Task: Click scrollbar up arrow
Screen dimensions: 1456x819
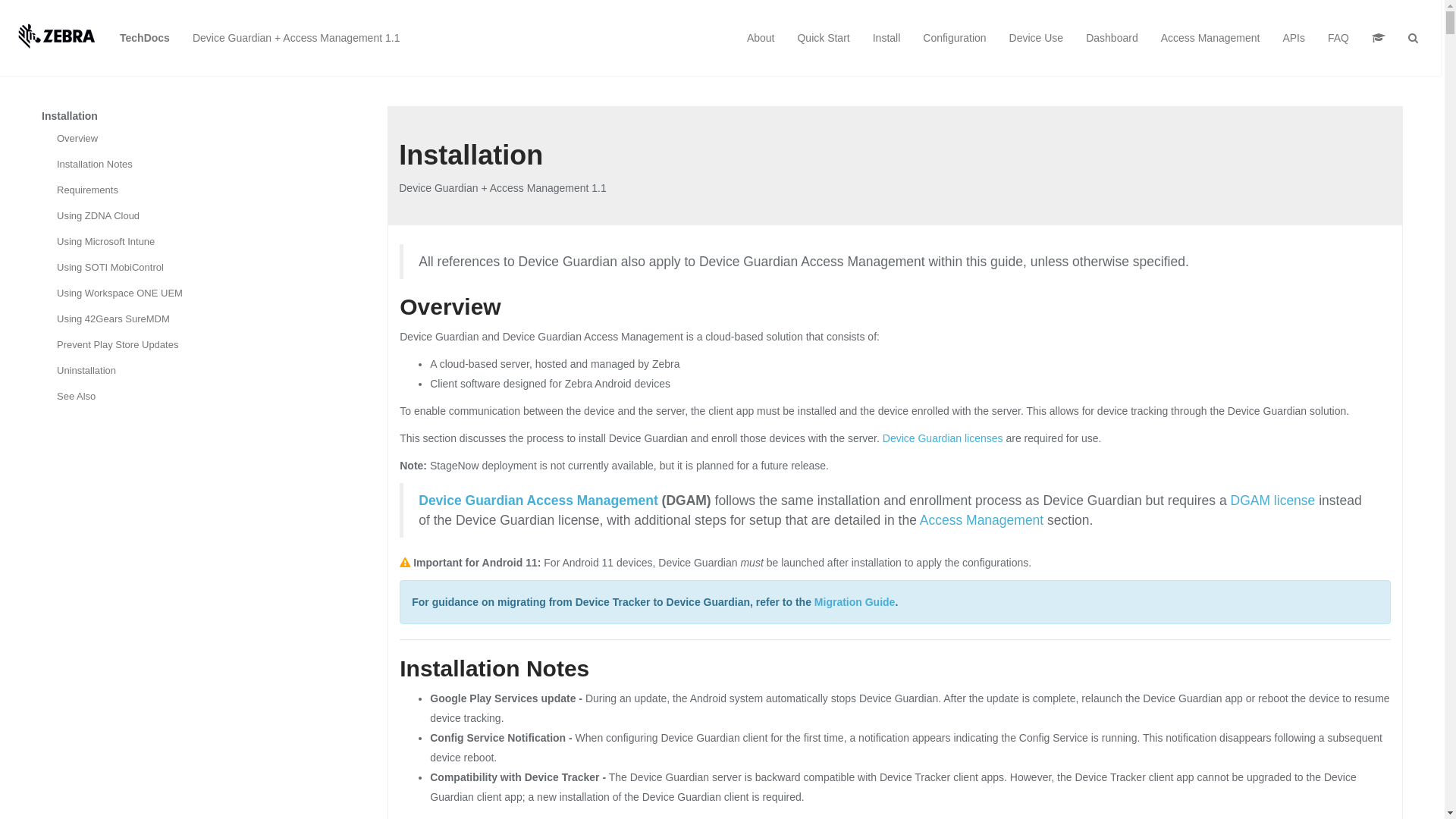Action: [x=1450, y=5]
